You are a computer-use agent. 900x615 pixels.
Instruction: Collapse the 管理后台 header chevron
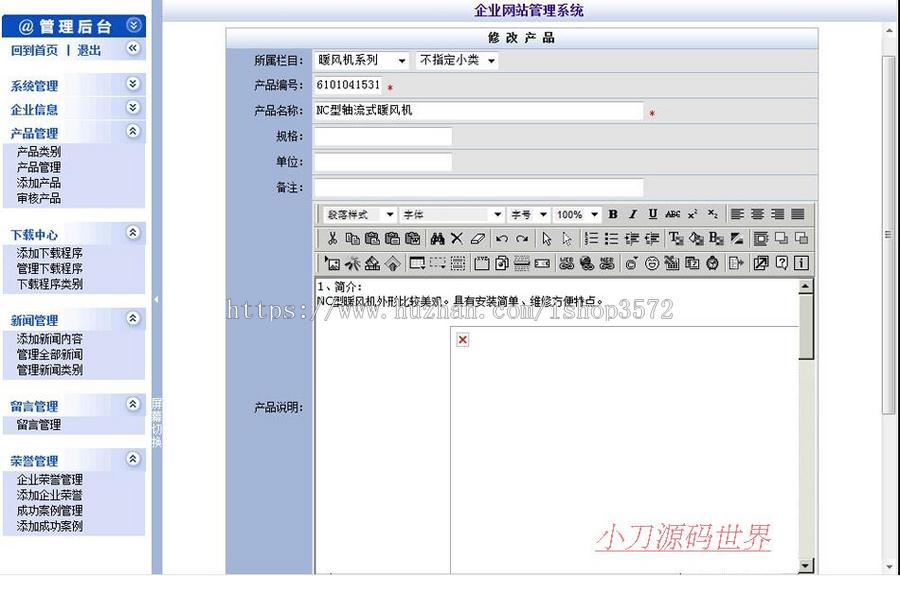(x=133, y=25)
